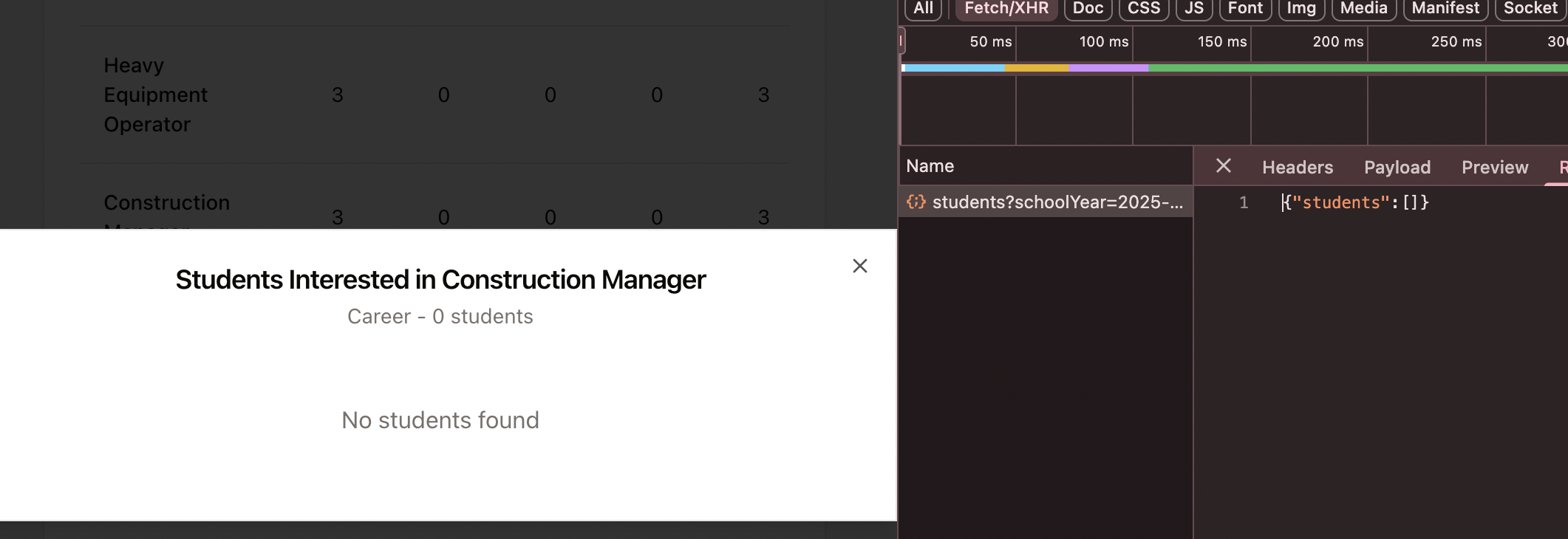Close the Students Interested modal dialog
The image size is (1568, 539).
click(x=859, y=266)
